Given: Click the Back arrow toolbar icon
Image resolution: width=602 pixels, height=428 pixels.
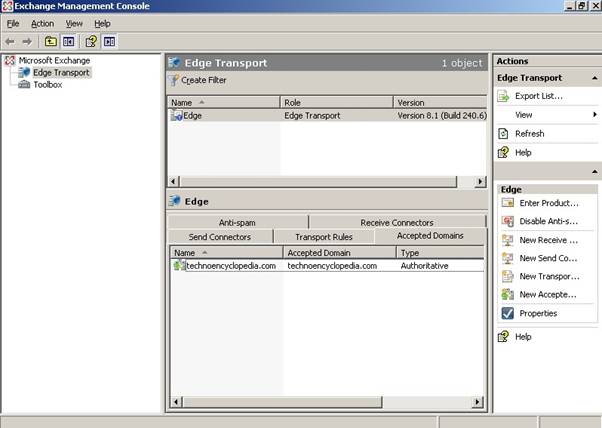Looking at the screenshot, I should point(10,41).
